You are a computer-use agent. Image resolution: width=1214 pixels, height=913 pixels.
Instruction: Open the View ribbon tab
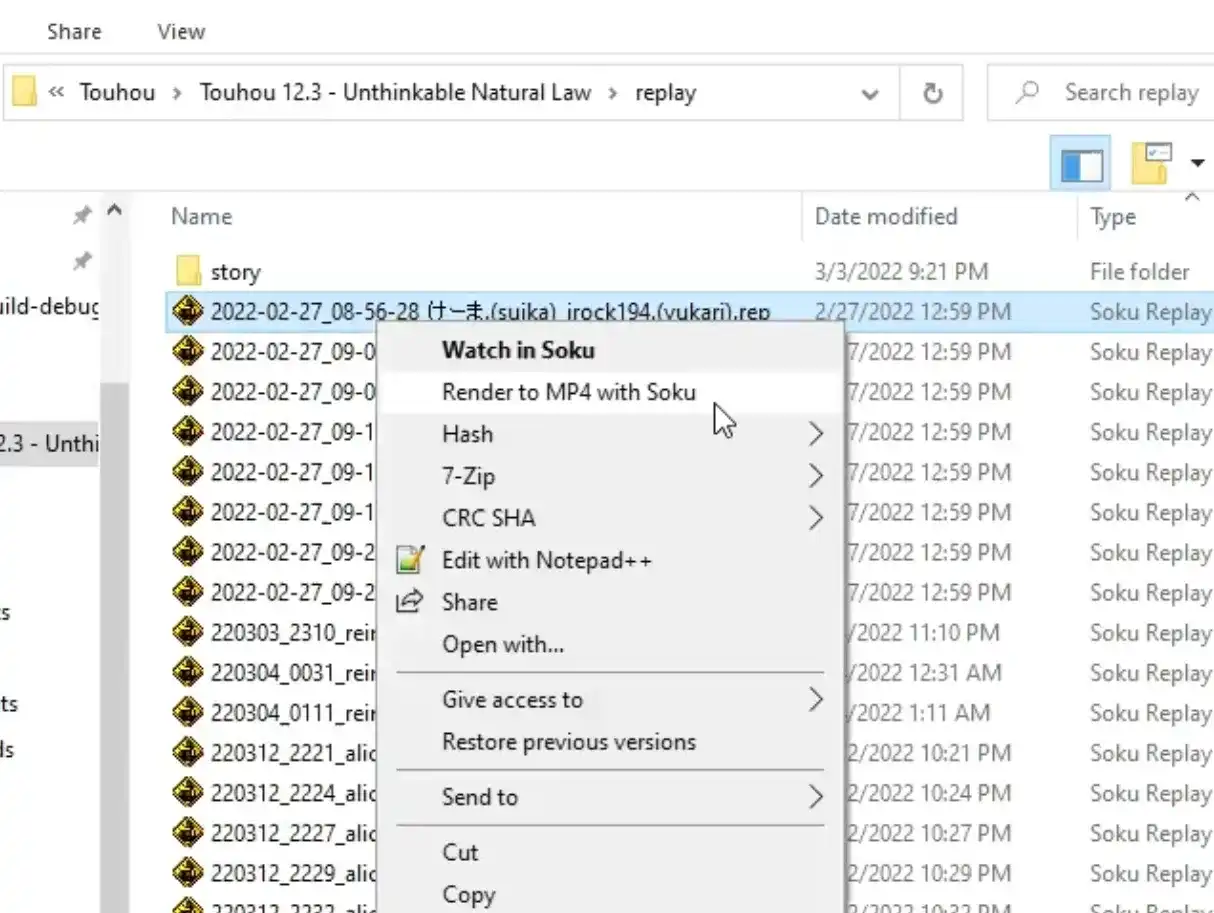tap(181, 32)
